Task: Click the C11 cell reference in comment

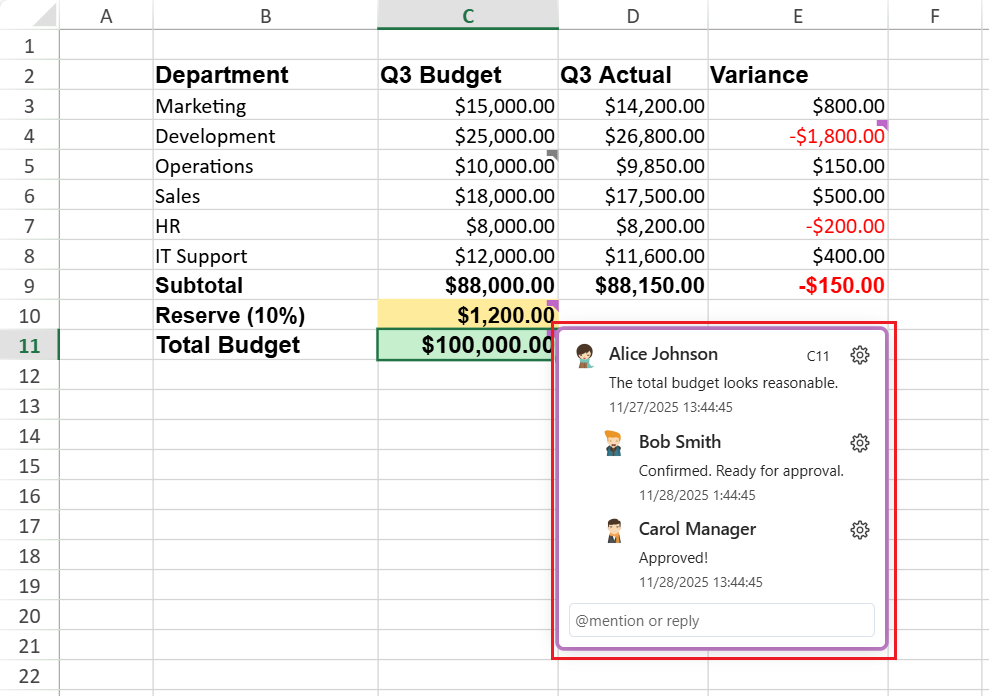Action: [818, 356]
